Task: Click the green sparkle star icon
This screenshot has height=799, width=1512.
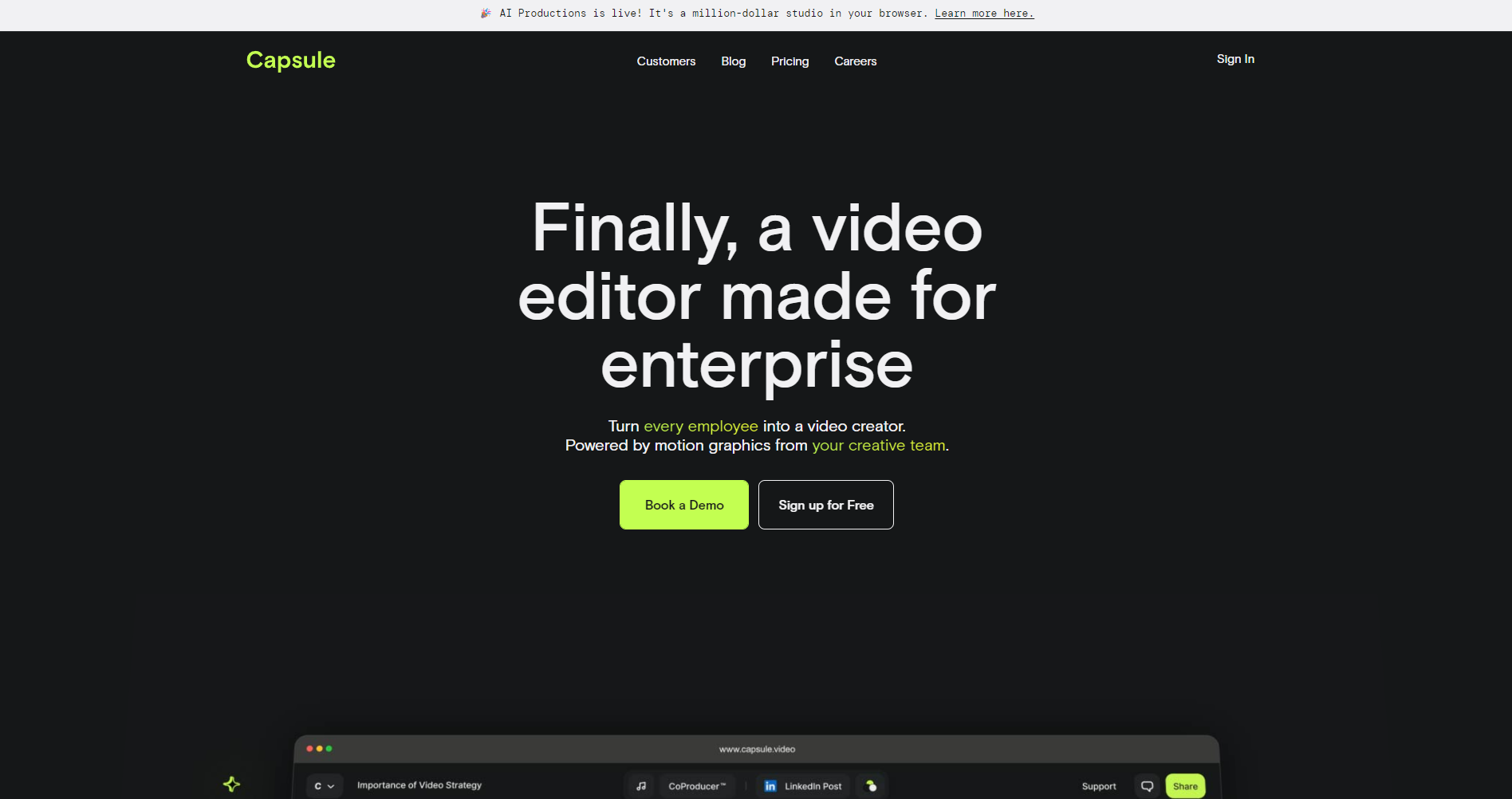Action: (231, 784)
